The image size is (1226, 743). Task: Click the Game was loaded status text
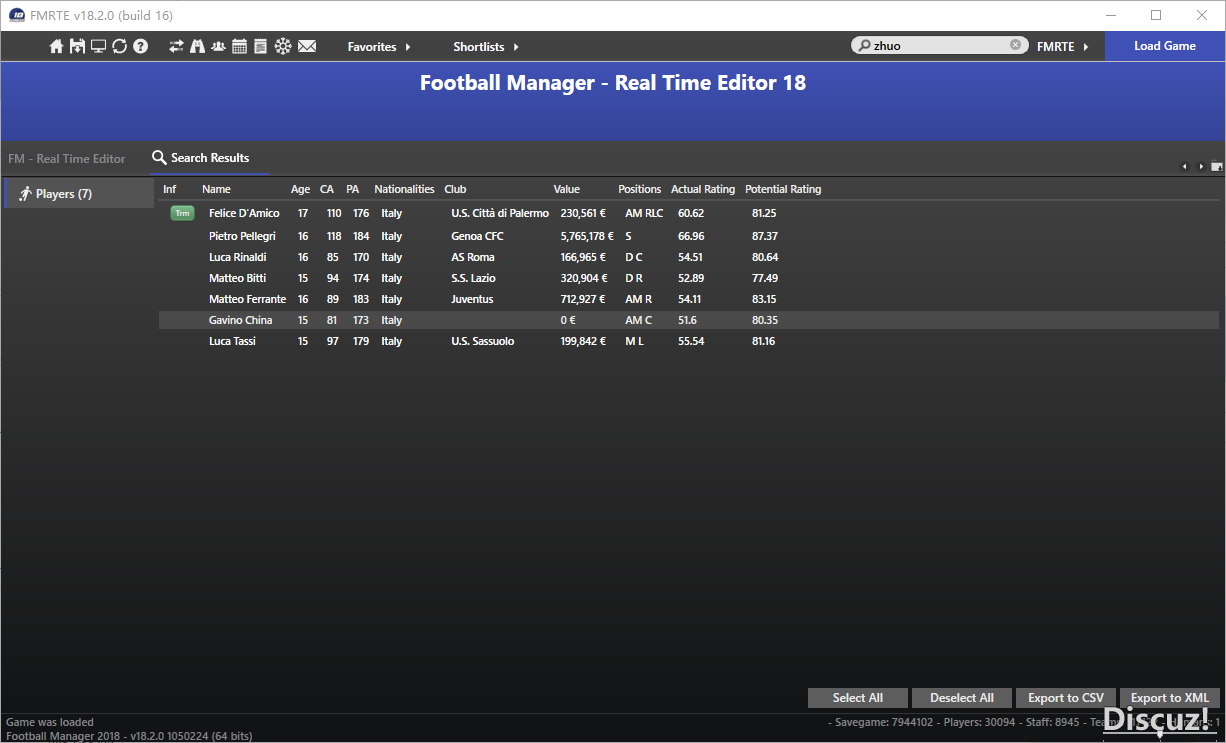(50, 722)
